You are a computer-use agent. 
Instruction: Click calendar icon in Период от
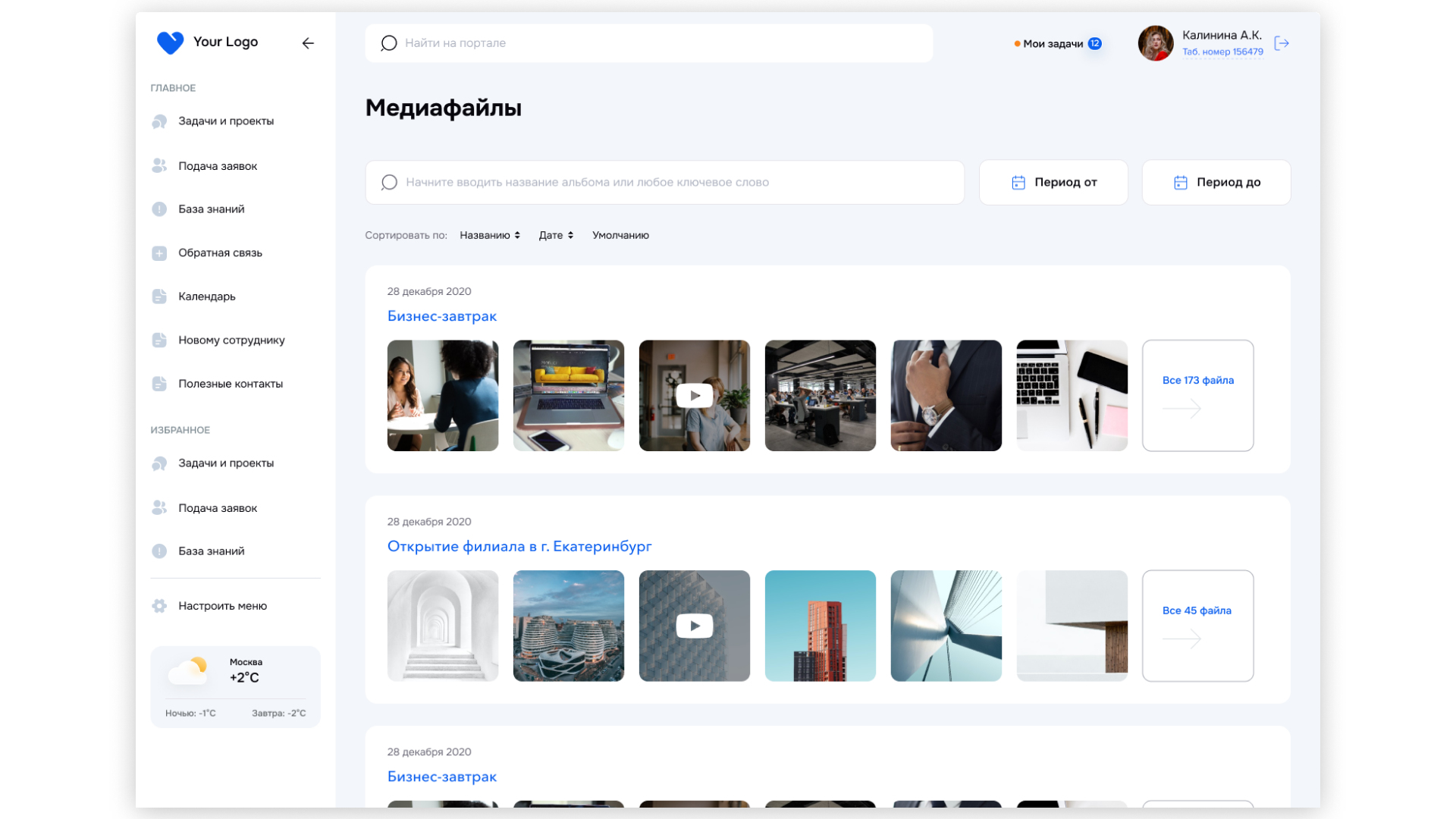1018,183
